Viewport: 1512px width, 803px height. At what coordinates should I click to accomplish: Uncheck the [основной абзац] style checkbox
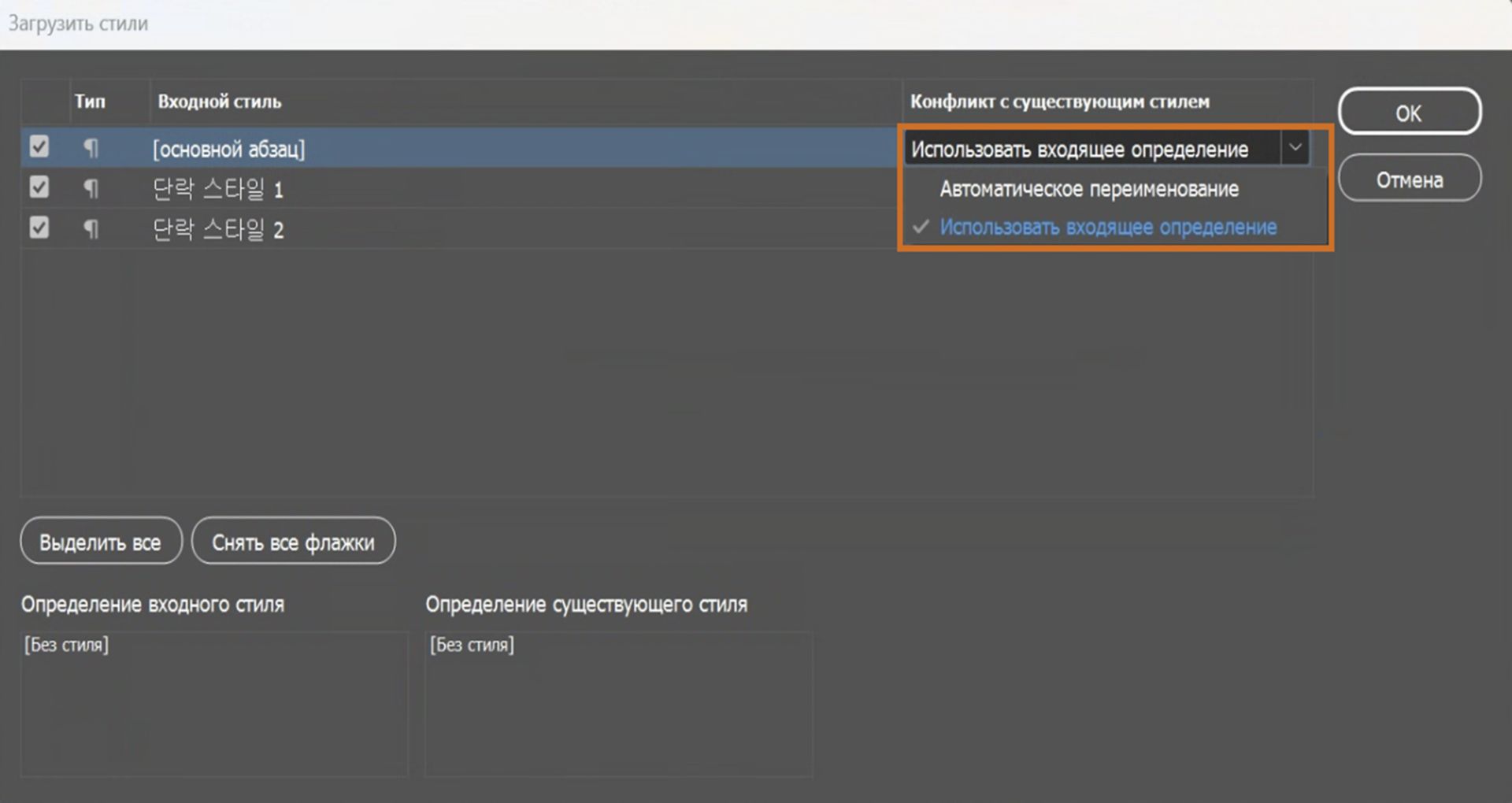pos(39,147)
